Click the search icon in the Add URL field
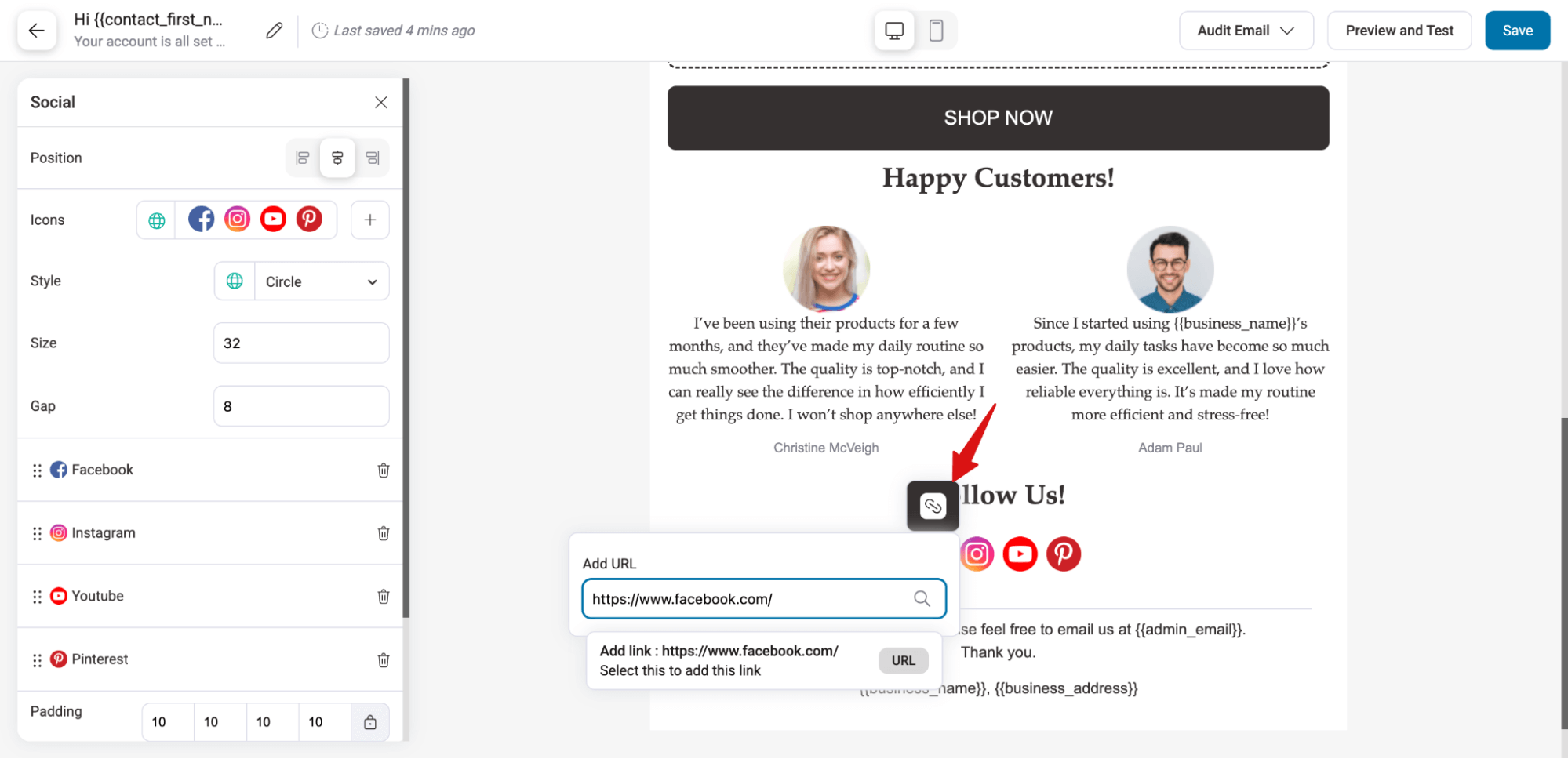 (922, 598)
